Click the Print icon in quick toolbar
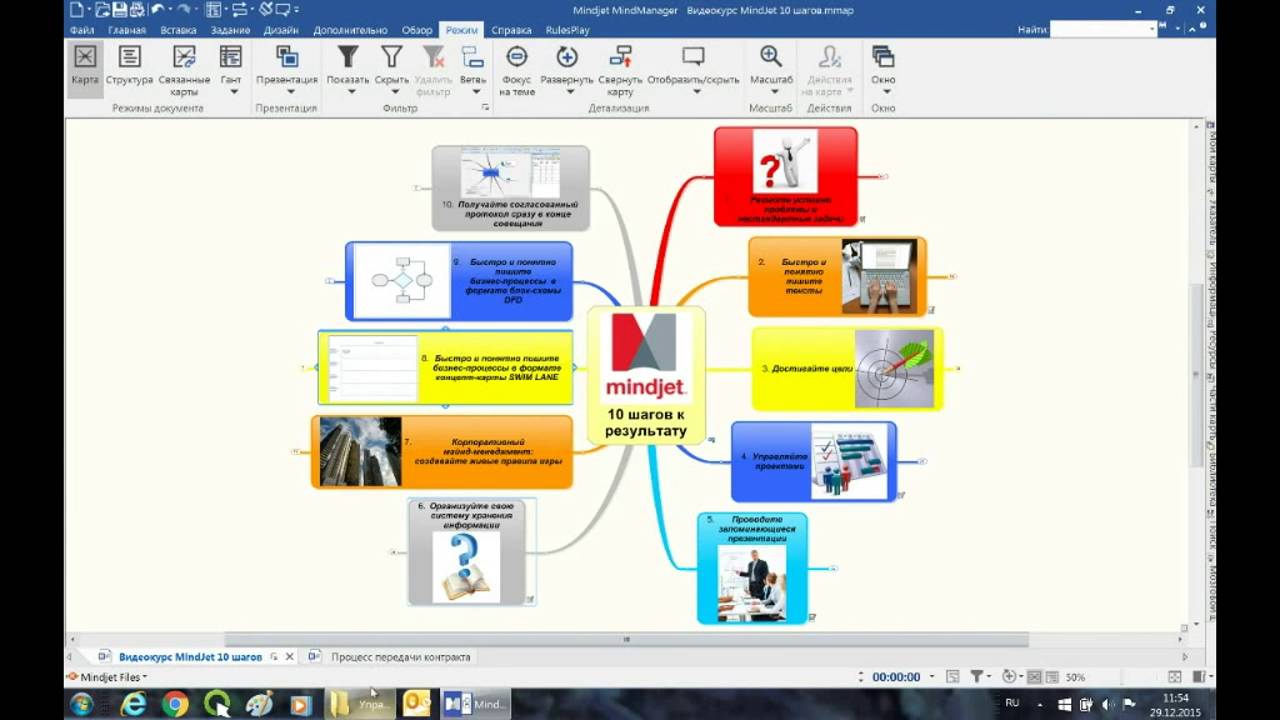Screen dimensions: 1280x720 point(137,10)
